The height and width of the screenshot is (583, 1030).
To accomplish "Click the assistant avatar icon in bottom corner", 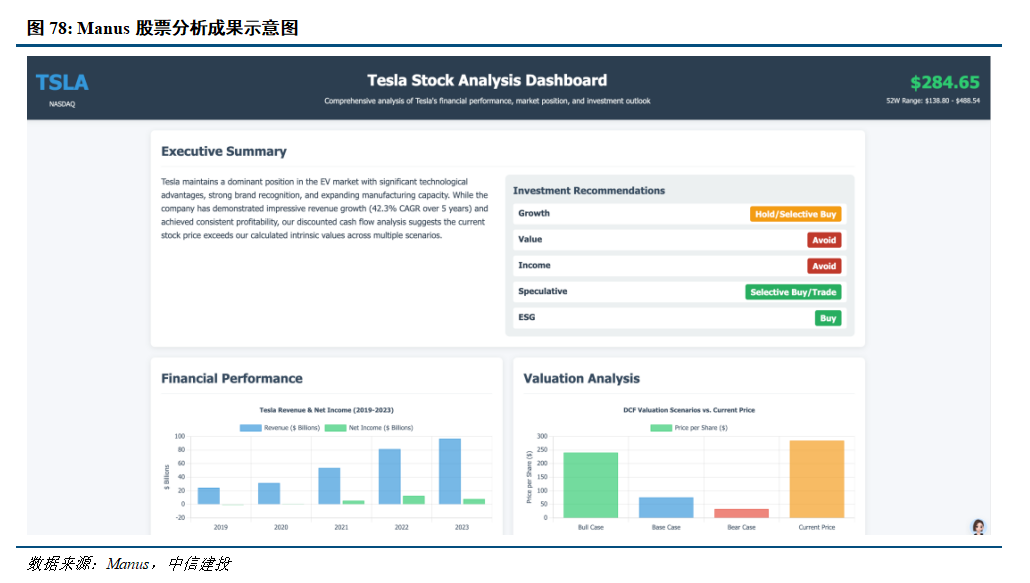I will pos(978,526).
